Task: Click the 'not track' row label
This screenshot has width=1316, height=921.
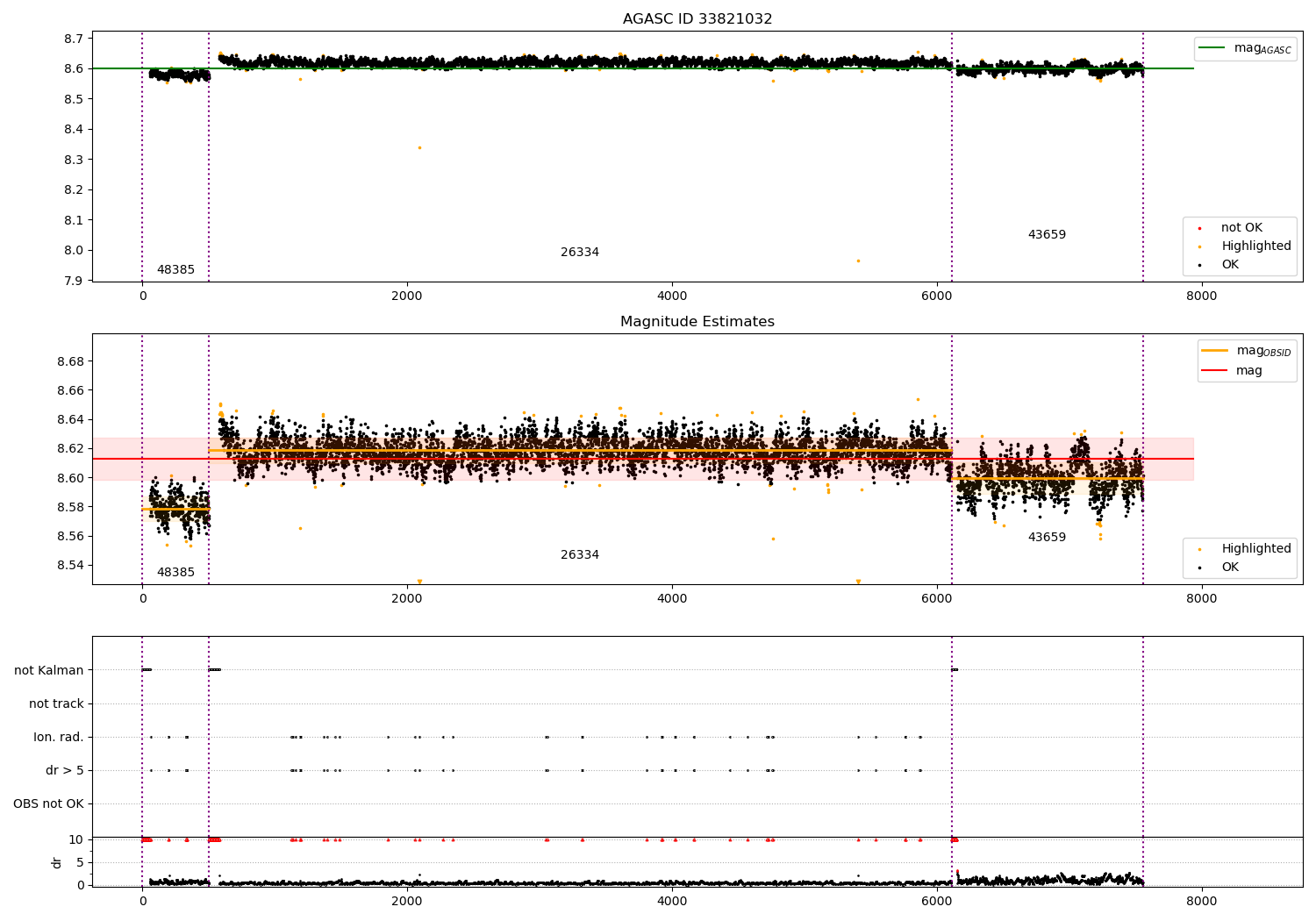Action: (56, 703)
